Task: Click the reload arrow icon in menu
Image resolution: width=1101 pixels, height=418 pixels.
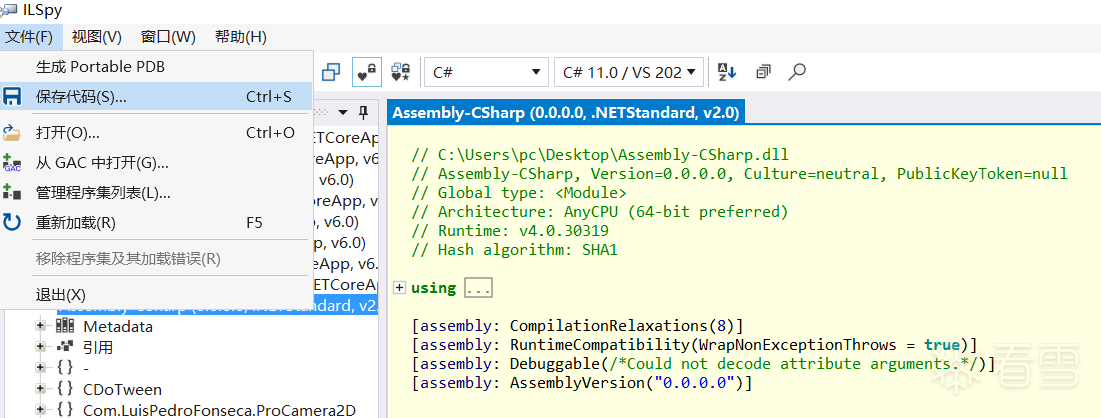Action: pos(12,223)
